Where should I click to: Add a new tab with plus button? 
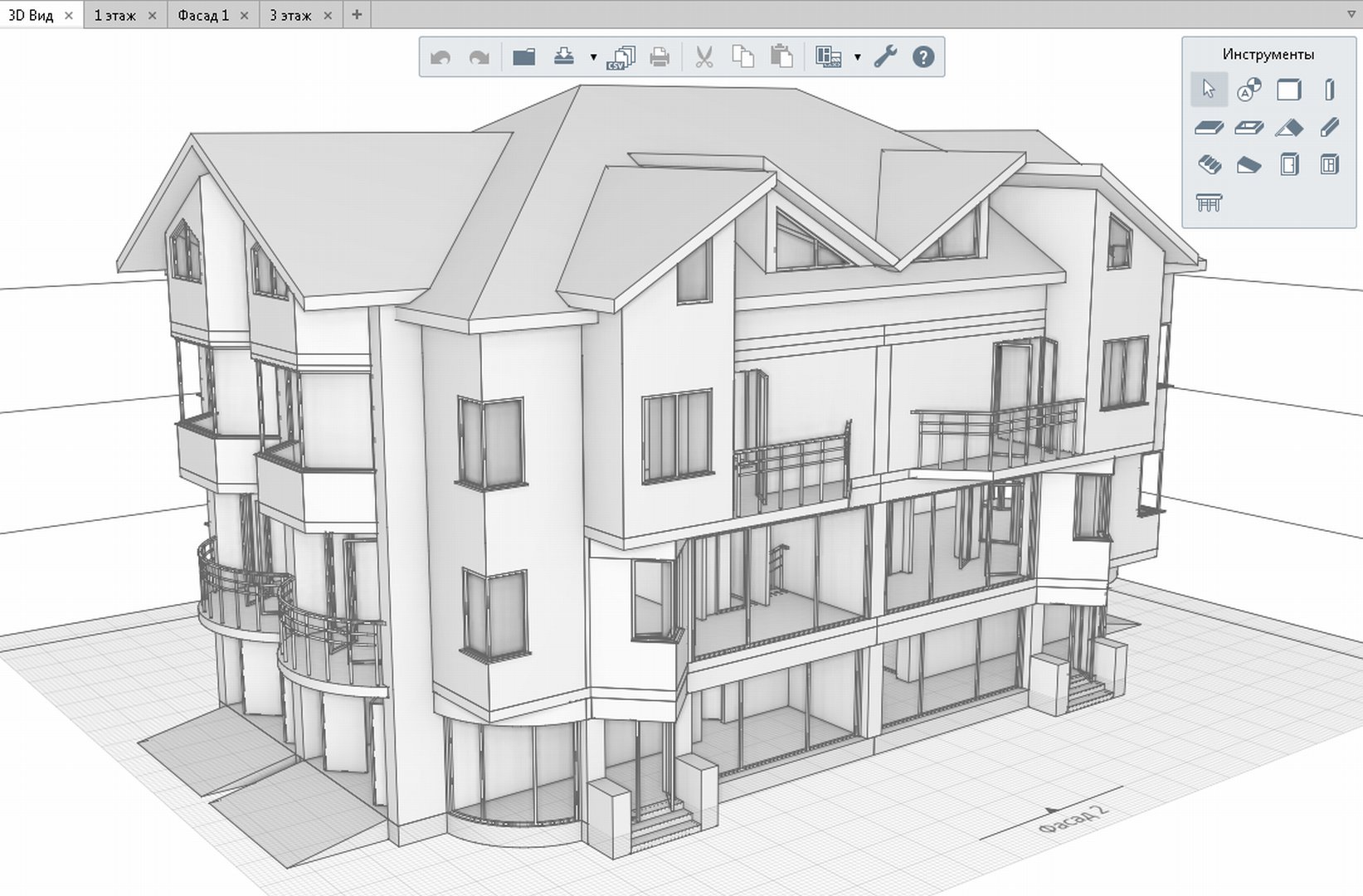(357, 14)
